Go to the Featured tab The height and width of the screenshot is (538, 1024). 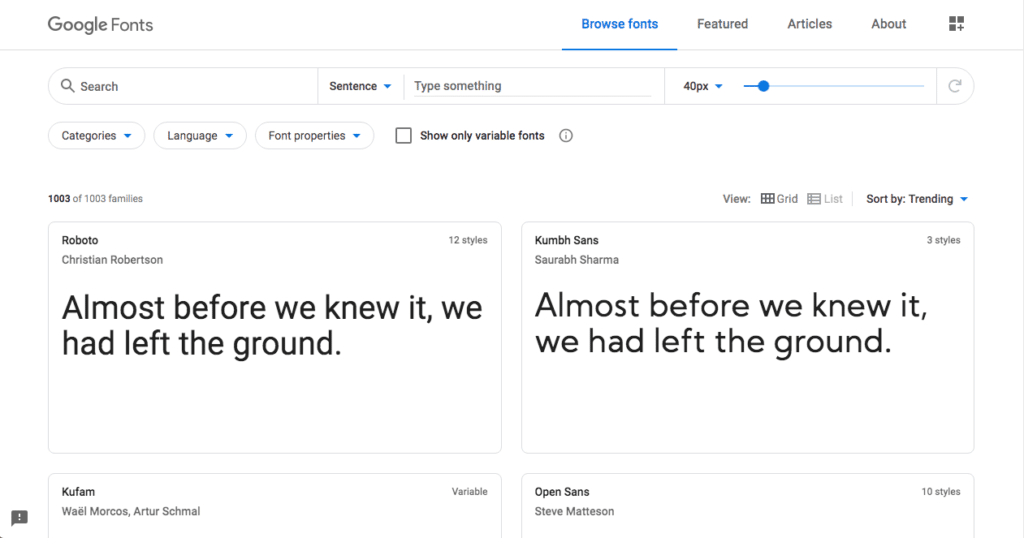[x=722, y=24]
